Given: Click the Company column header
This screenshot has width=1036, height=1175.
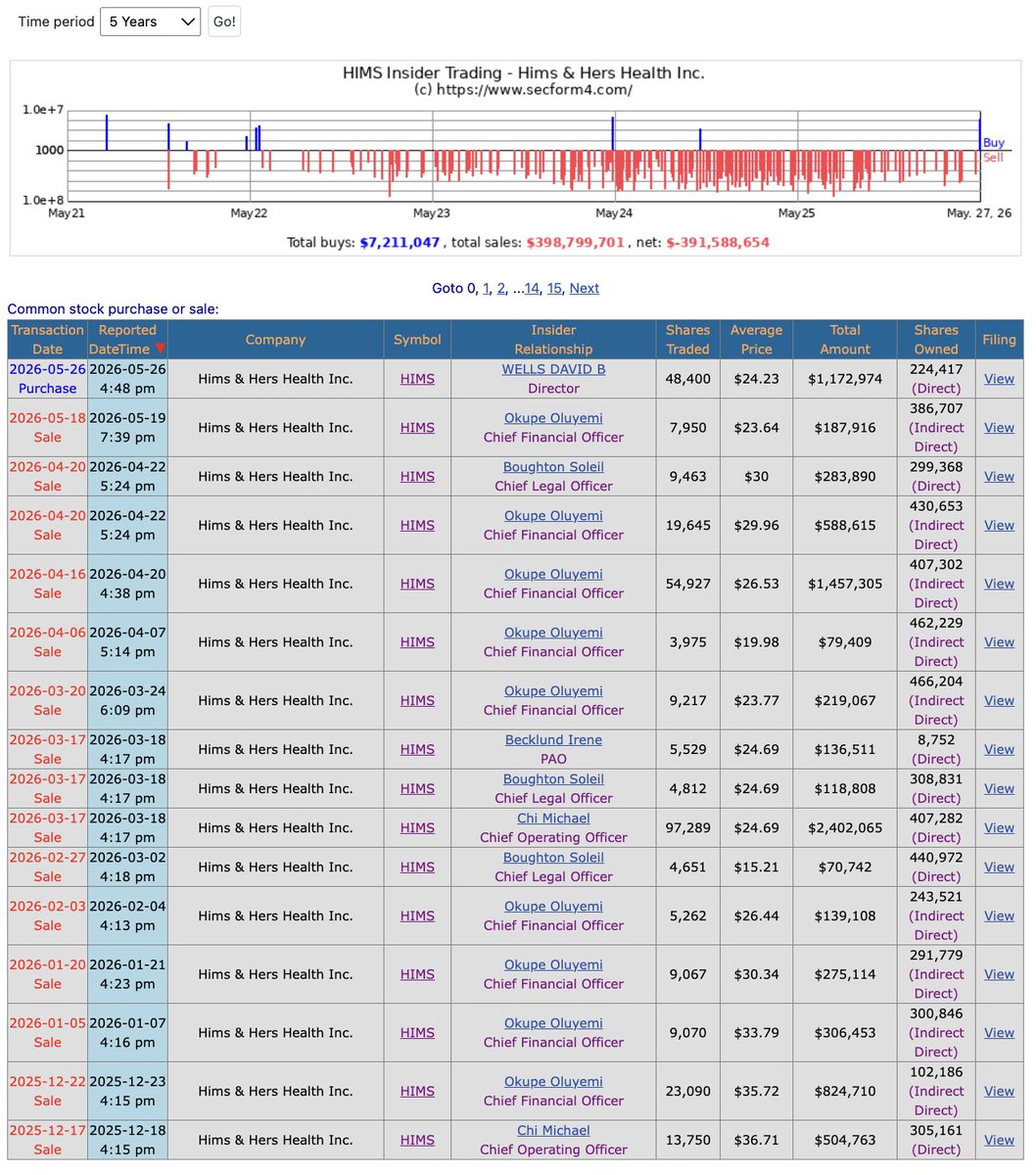Looking at the screenshot, I should click(275, 340).
